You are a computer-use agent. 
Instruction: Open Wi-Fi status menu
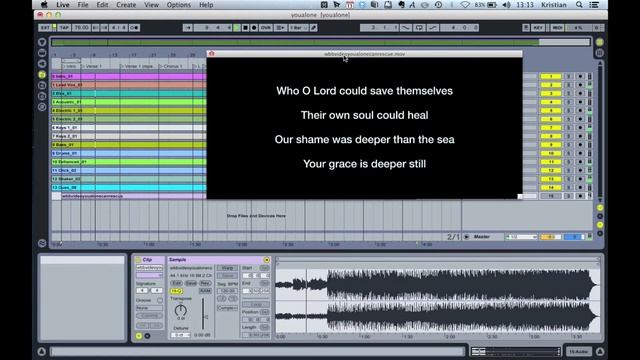pyautogui.click(x=465, y=5)
